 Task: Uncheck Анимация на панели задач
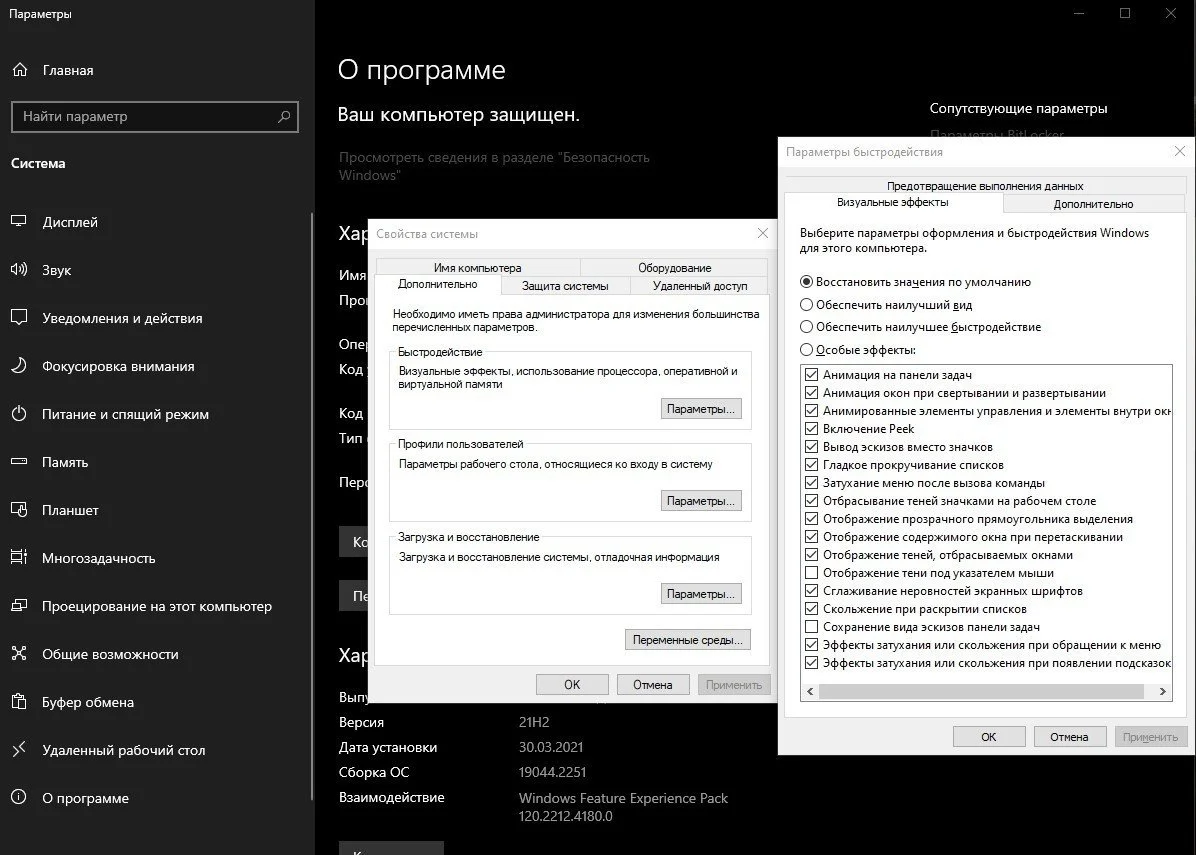click(x=812, y=374)
